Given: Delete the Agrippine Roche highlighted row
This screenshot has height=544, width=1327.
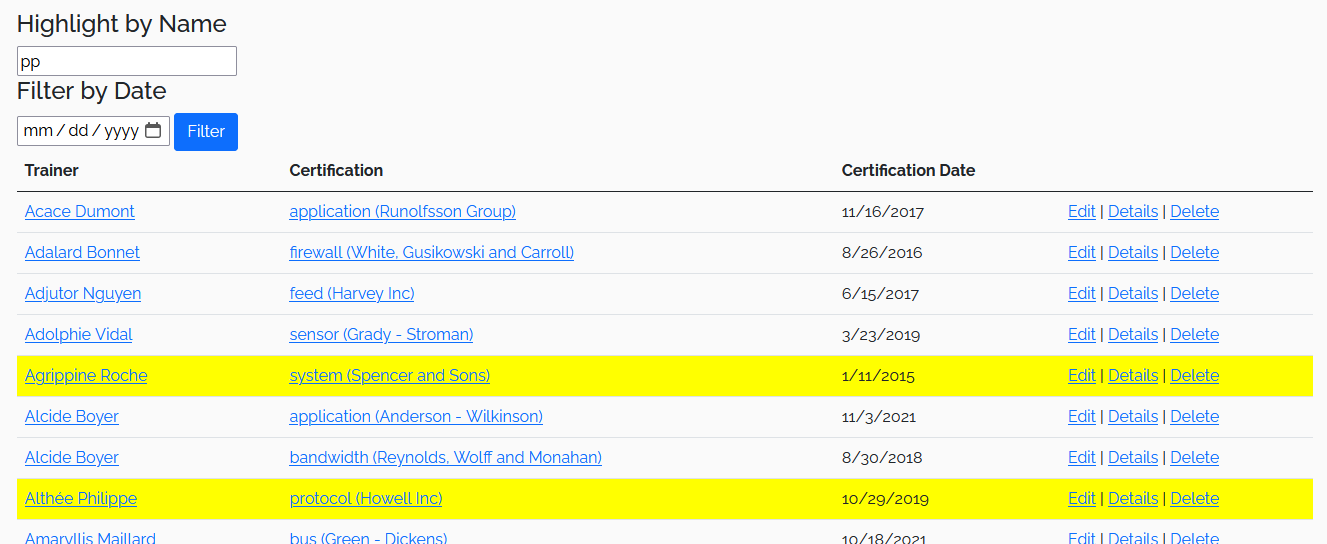Looking at the screenshot, I should [x=1195, y=376].
